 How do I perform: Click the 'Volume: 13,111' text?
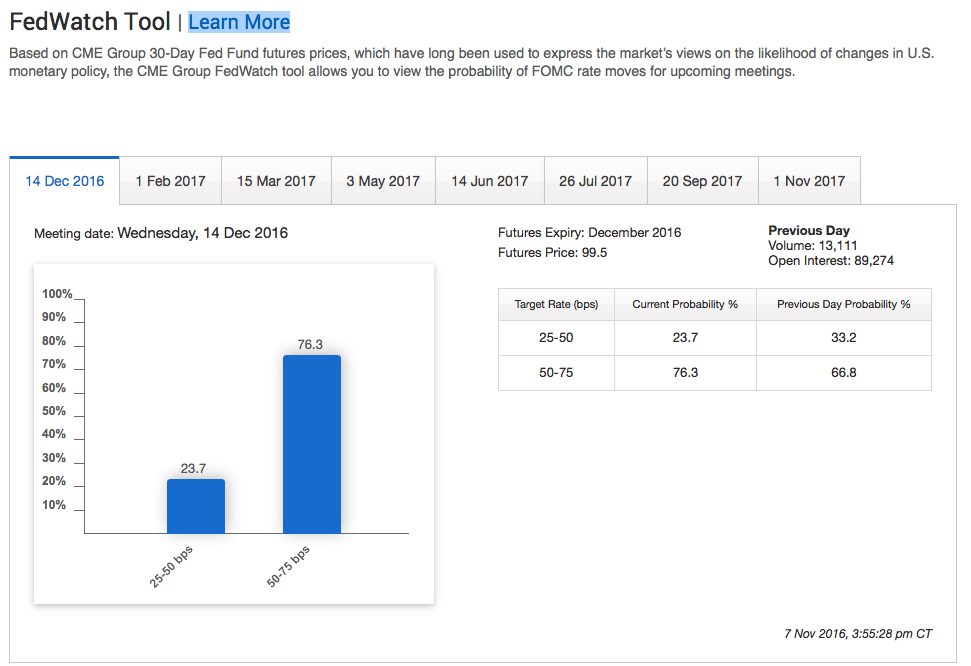click(x=812, y=245)
